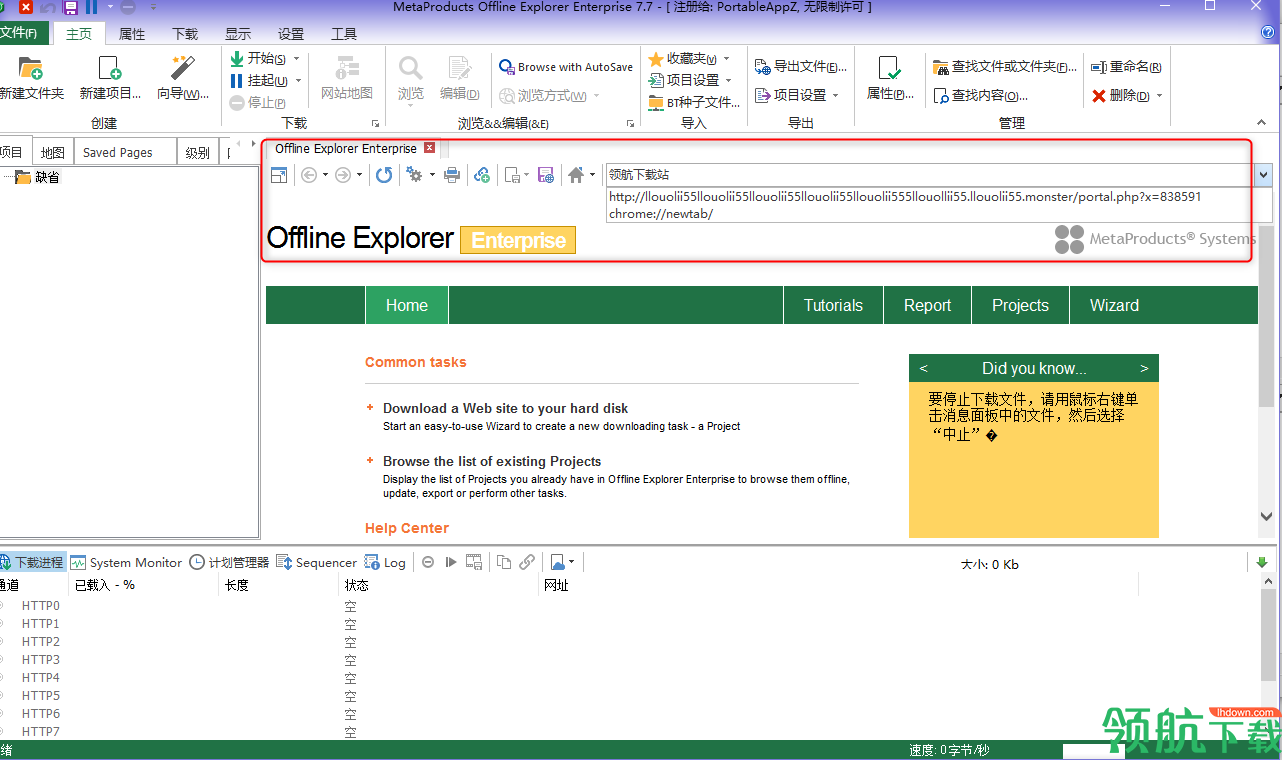Open the Wizard page link

pos(1114,305)
